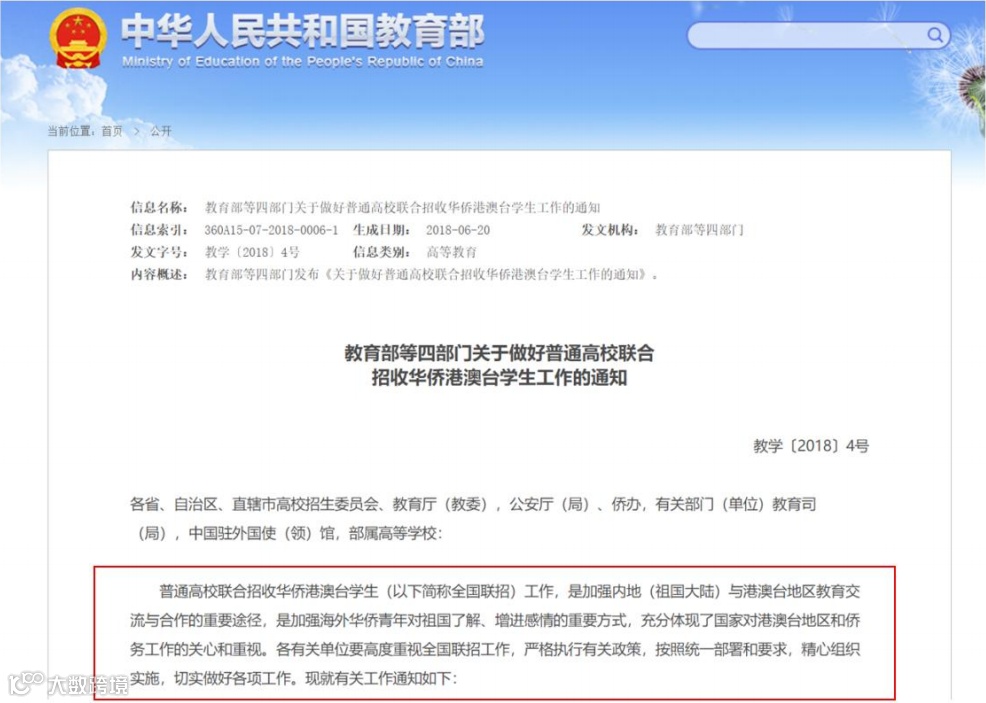Screen dimensions: 986x703
Task: Select the 信息索引 label
Action: 158,230
